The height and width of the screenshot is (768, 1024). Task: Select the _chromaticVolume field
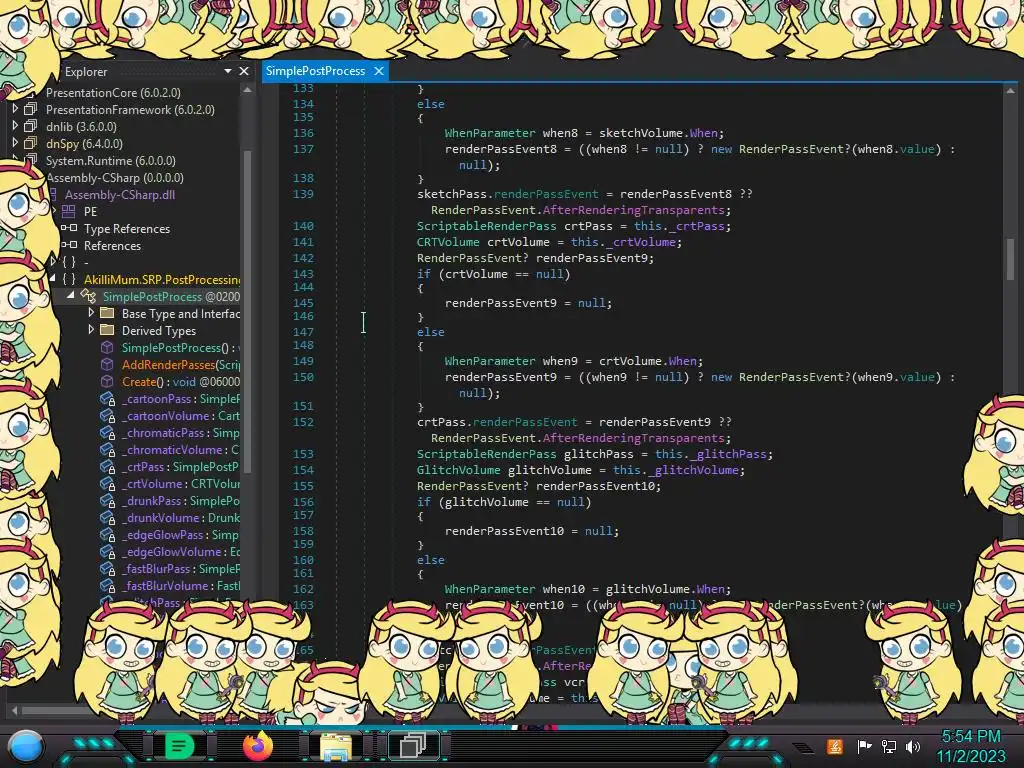tap(180, 449)
